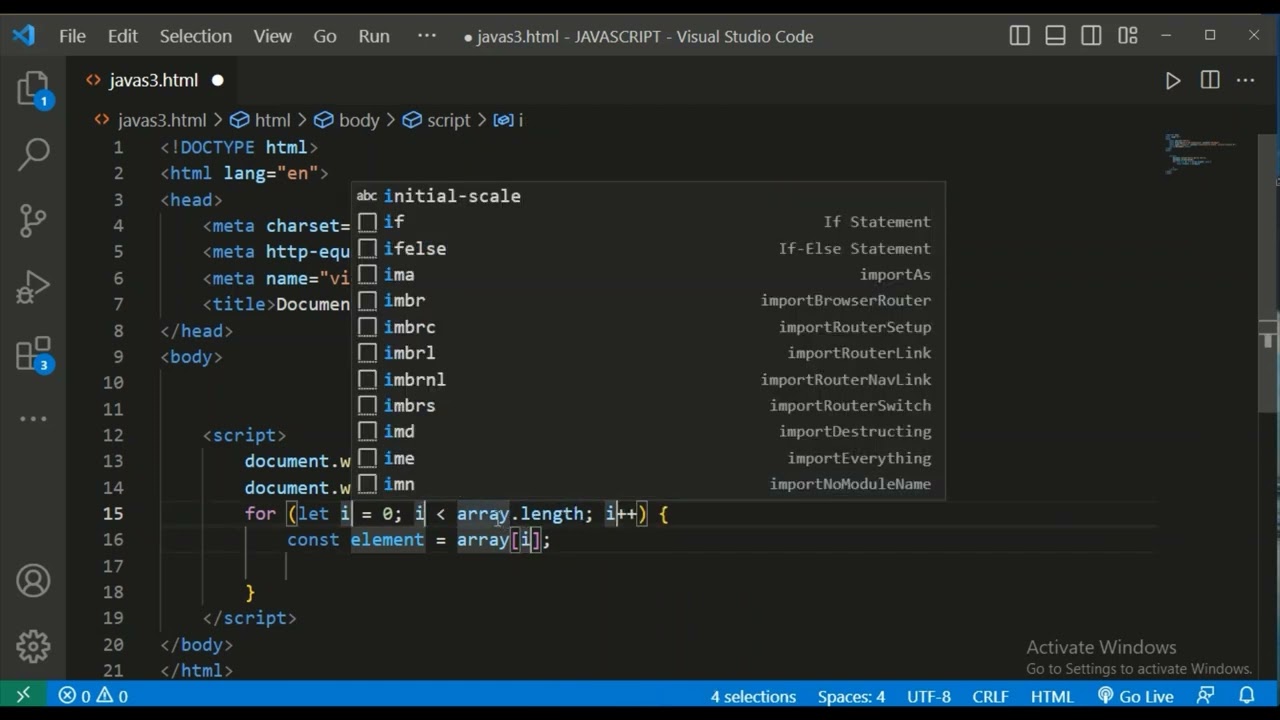Screen dimensions: 1280x720
Task: Show additional views ellipsis in activity bar
Action: coord(33,419)
